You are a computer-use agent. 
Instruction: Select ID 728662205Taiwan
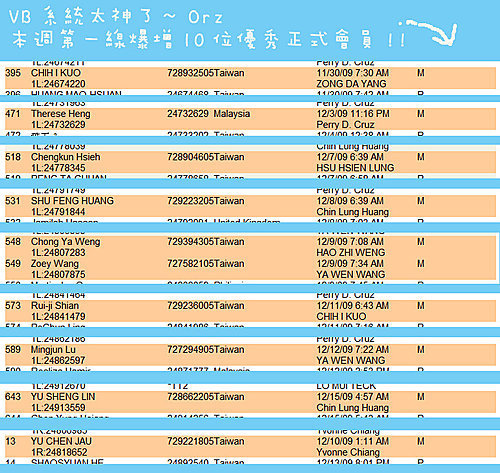pyautogui.click(x=206, y=397)
